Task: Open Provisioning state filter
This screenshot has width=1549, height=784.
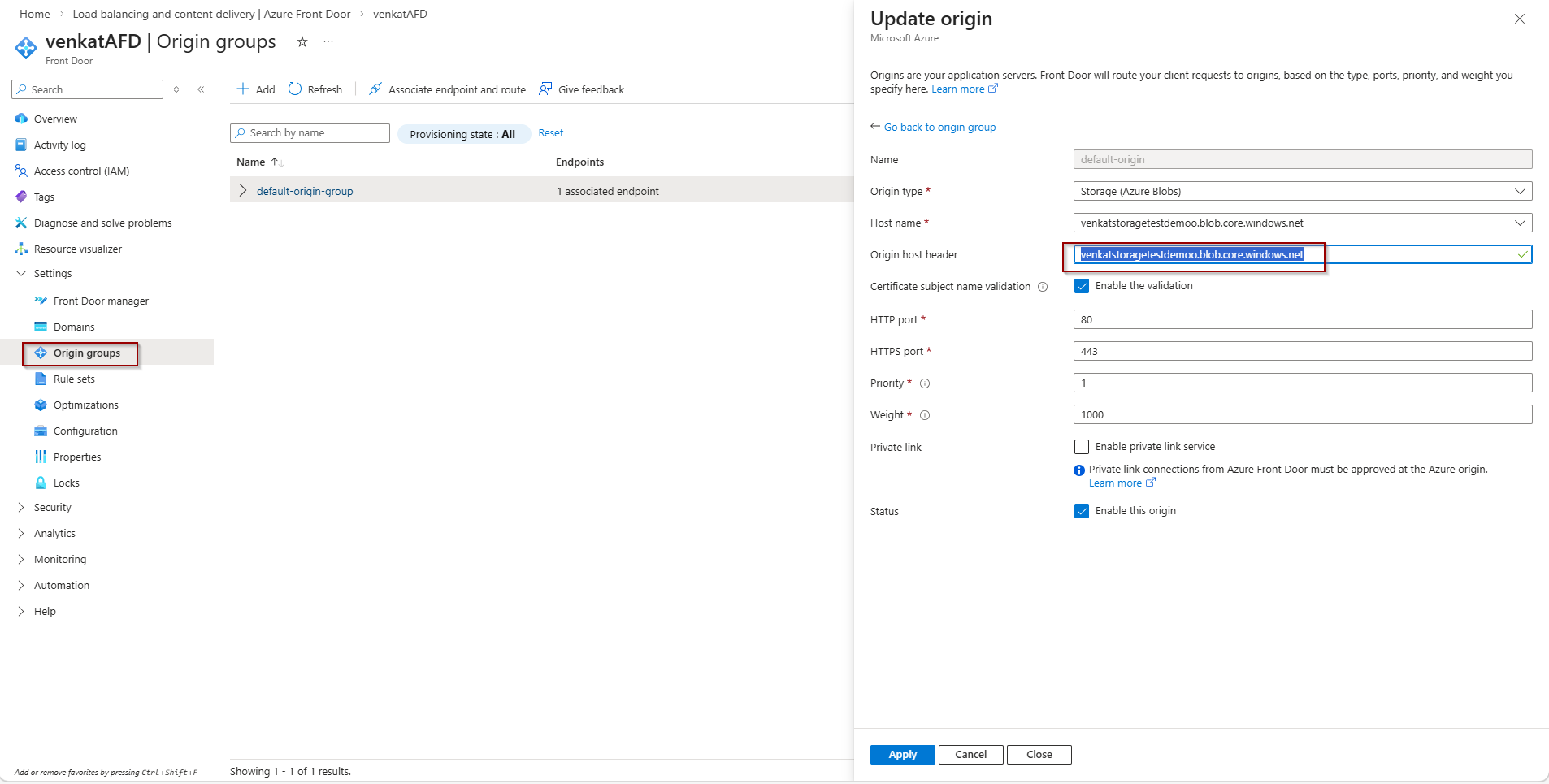Action: pyautogui.click(x=463, y=134)
